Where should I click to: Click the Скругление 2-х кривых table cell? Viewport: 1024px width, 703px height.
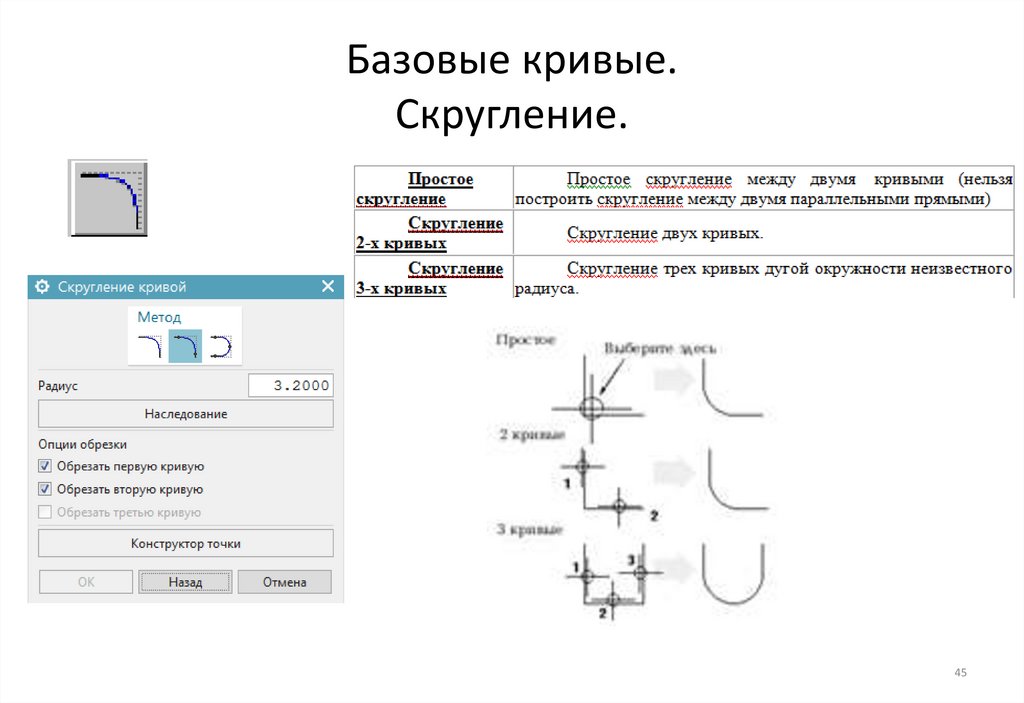(x=434, y=233)
